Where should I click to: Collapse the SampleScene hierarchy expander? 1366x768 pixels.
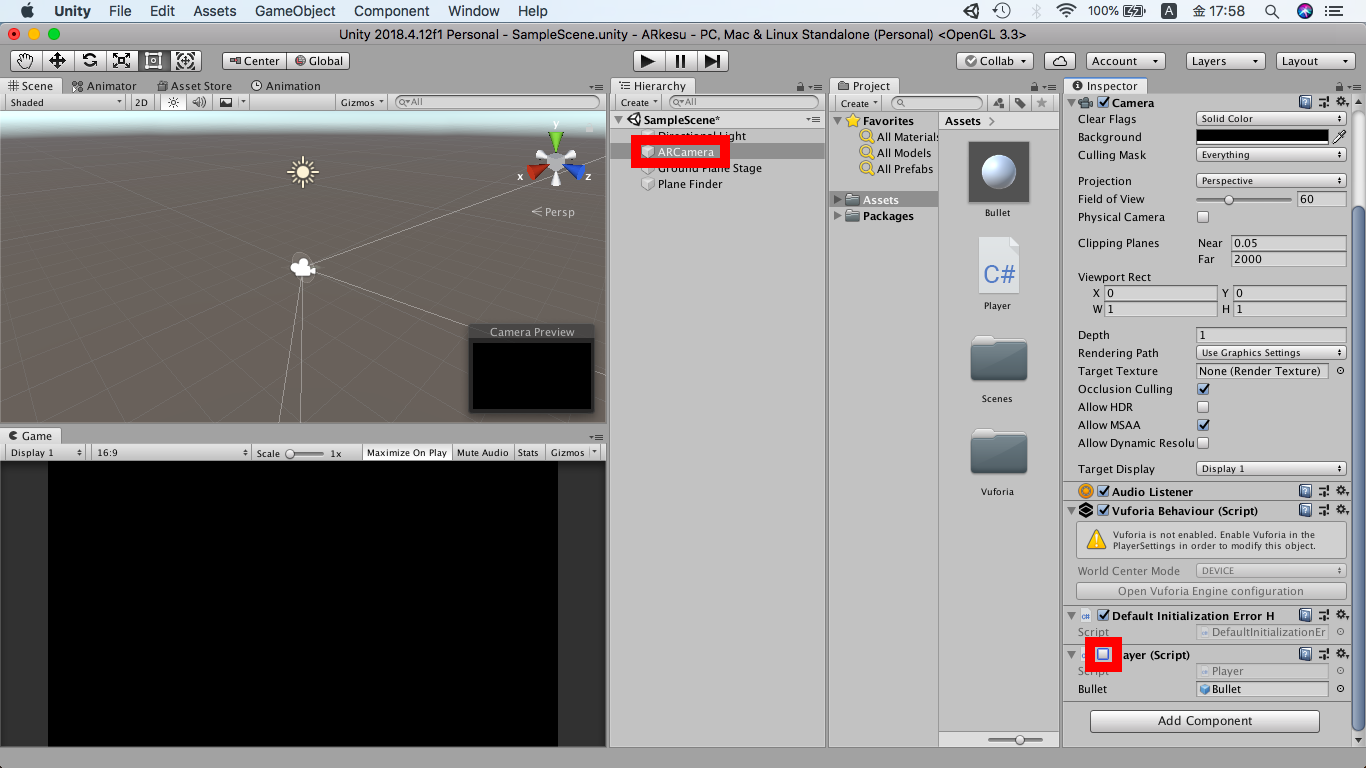[619, 120]
